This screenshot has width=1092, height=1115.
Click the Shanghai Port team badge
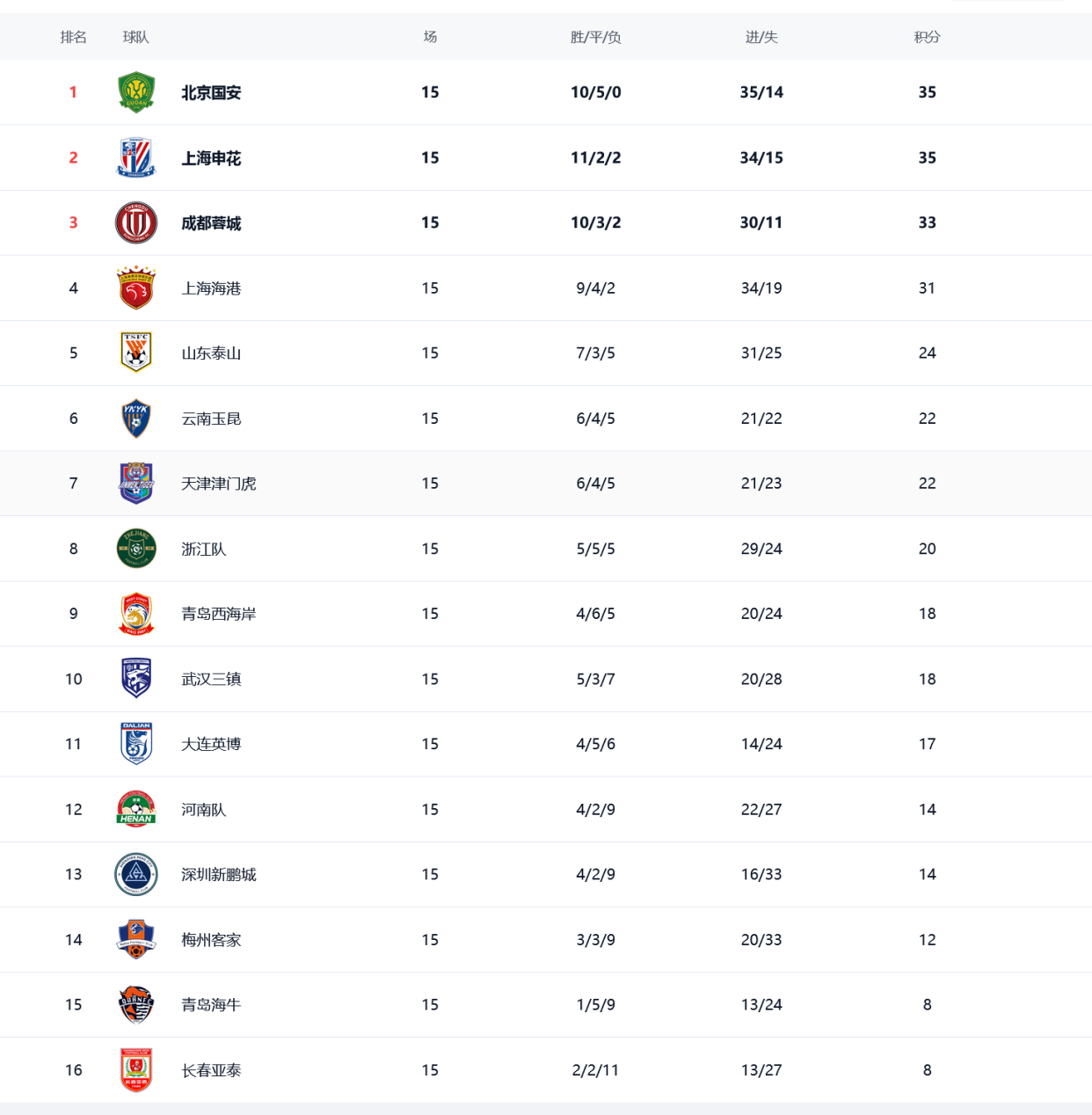coord(136,288)
